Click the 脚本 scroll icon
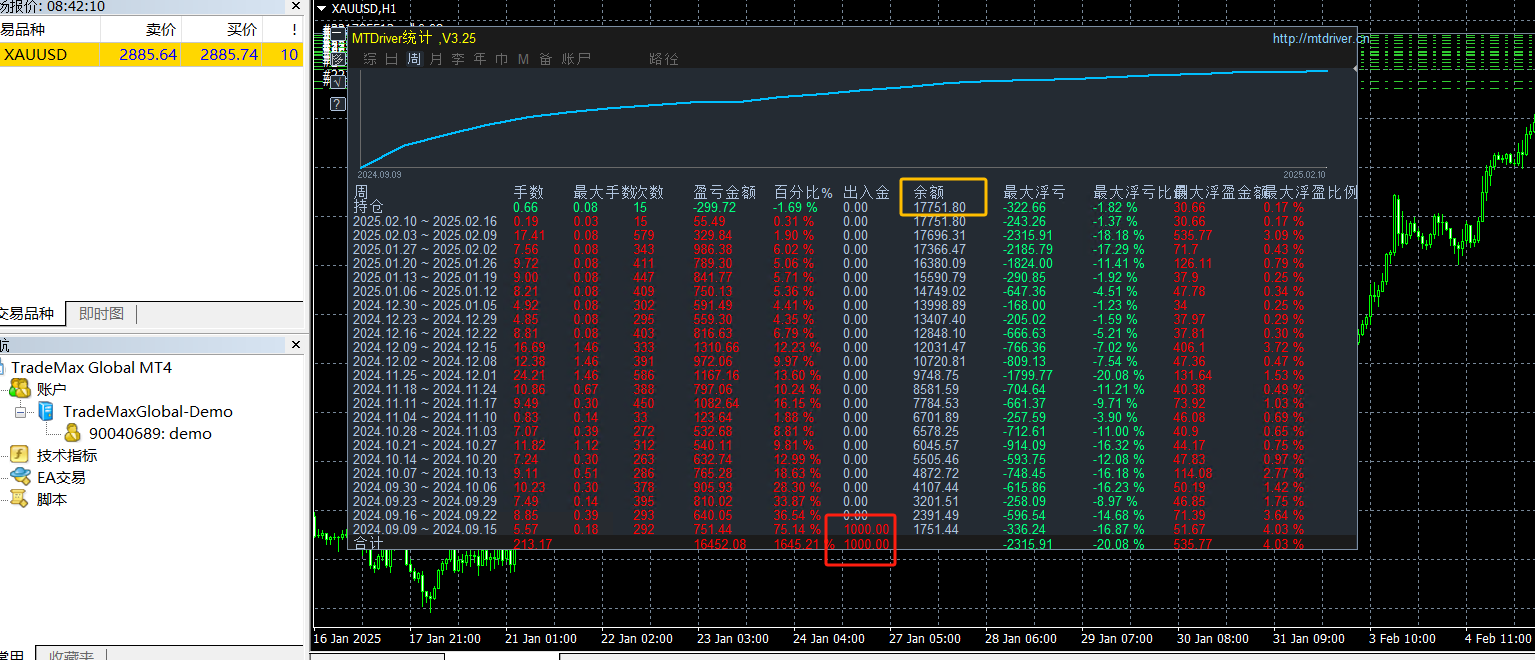1535x660 pixels. [19, 499]
